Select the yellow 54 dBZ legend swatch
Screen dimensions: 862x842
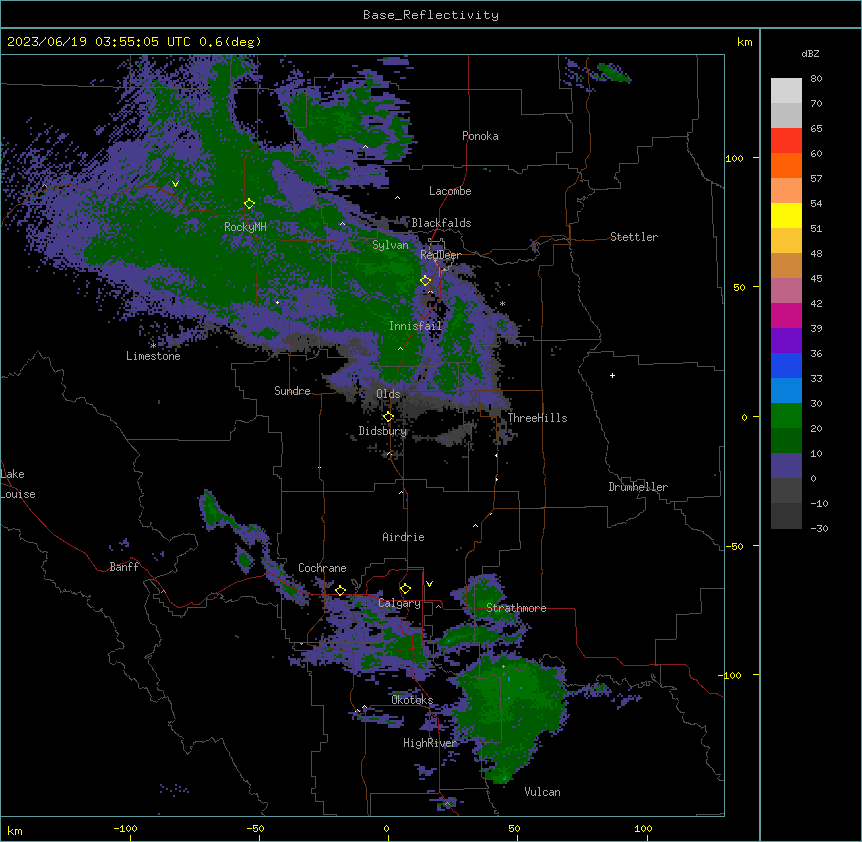(x=786, y=215)
